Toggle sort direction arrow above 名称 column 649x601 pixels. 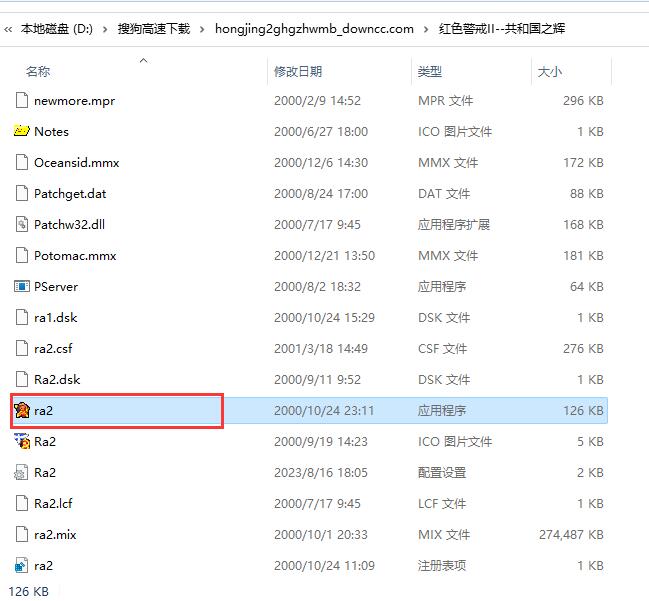(144, 60)
